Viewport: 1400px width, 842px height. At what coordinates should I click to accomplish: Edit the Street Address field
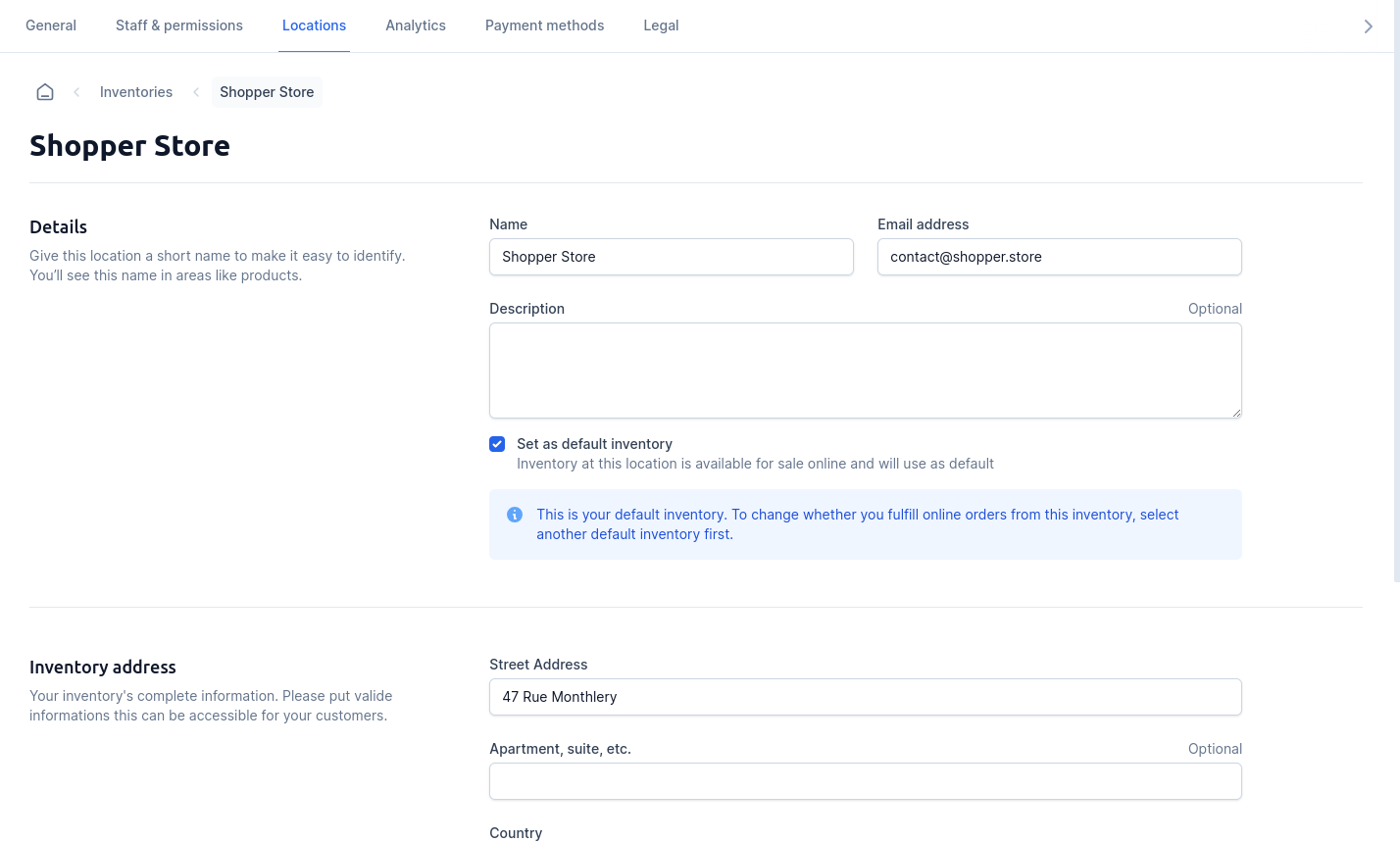click(x=865, y=697)
